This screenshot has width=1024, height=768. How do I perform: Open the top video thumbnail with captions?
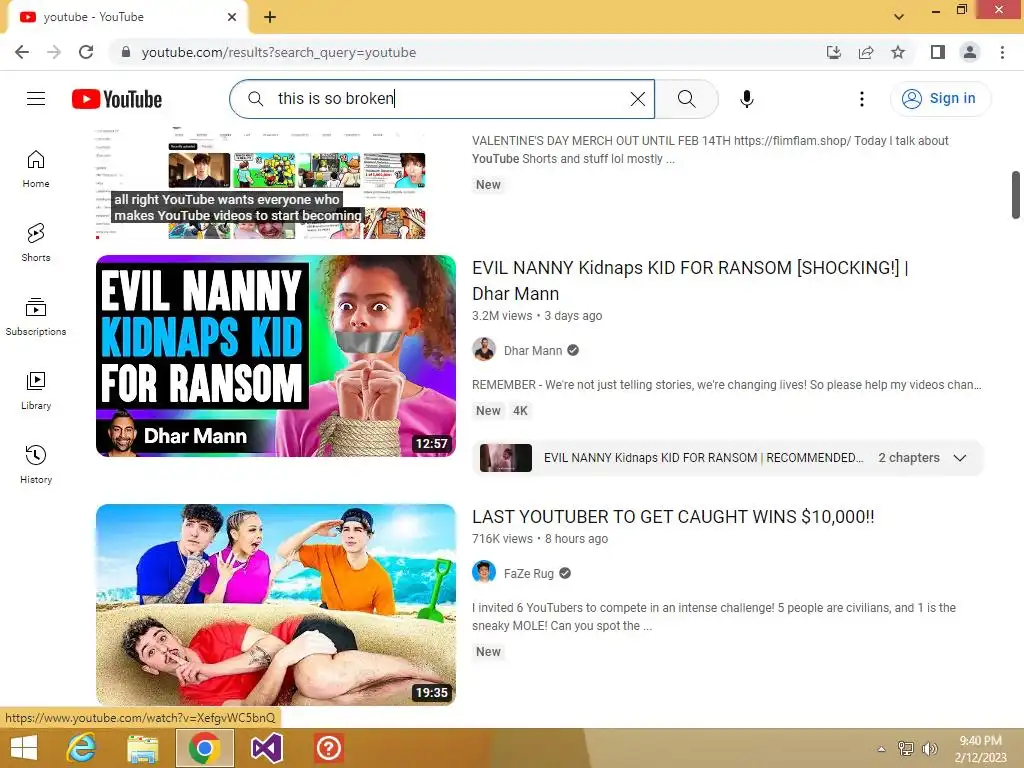pos(261,184)
